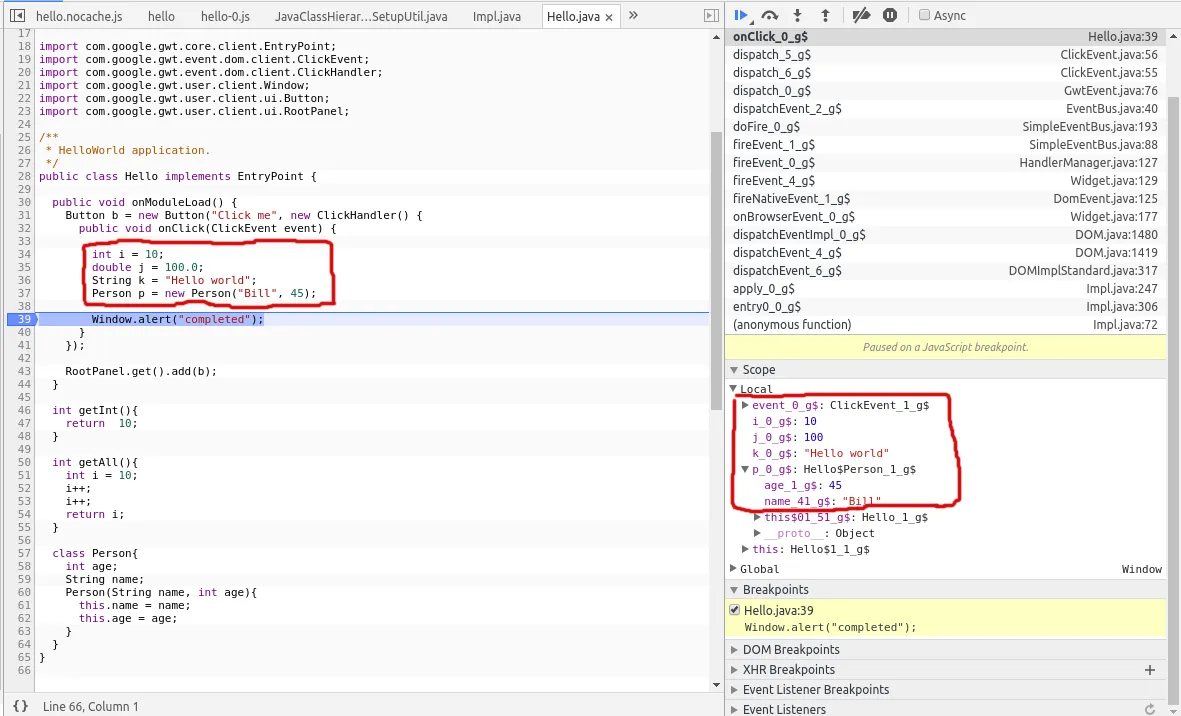1181x716 pixels.
Task: Expand the event_0_g$ variable
Action: pyautogui.click(x=745, y=405)
